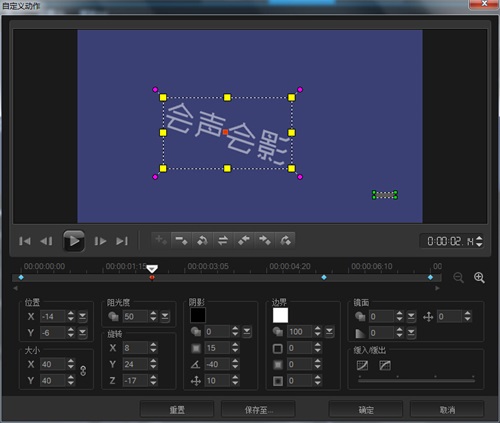Screen dimensions: 500x423
Task: Click the reverse keyframes icon
Action: (202, 240)
